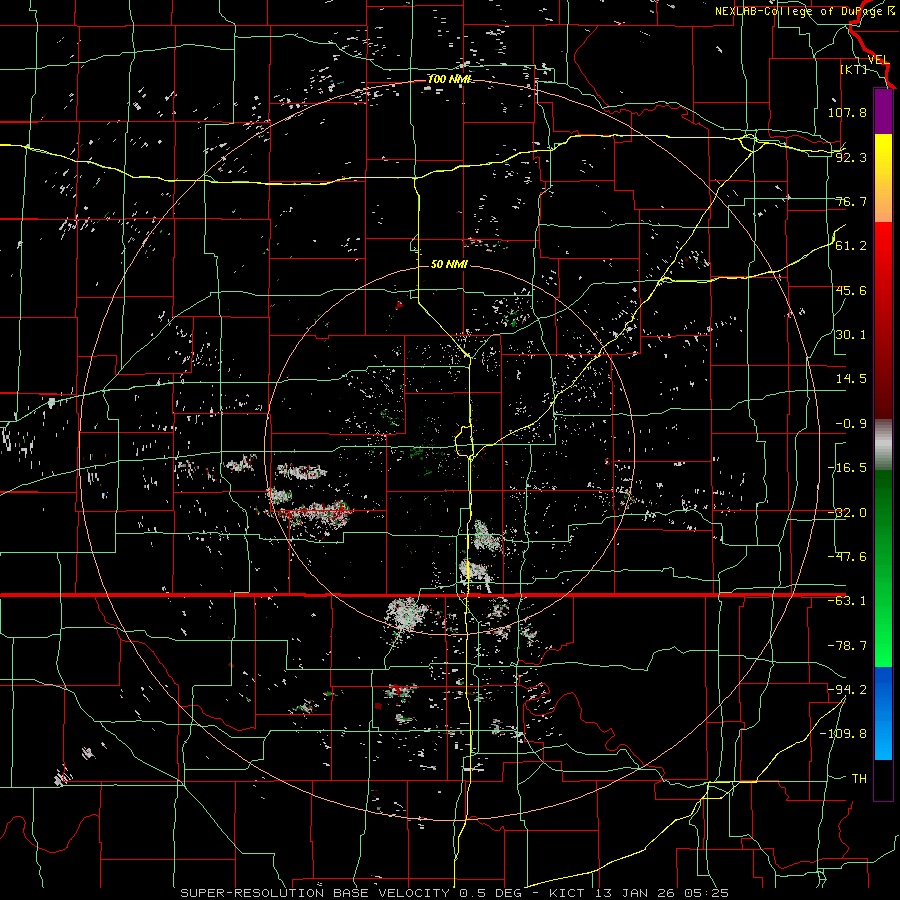Select the 14.5 velocity scale label

click(x=851, y=379)
